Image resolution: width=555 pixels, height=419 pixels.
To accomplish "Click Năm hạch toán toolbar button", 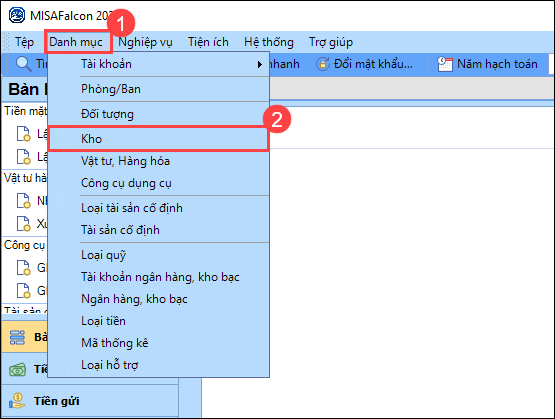I will coord(487,64).
